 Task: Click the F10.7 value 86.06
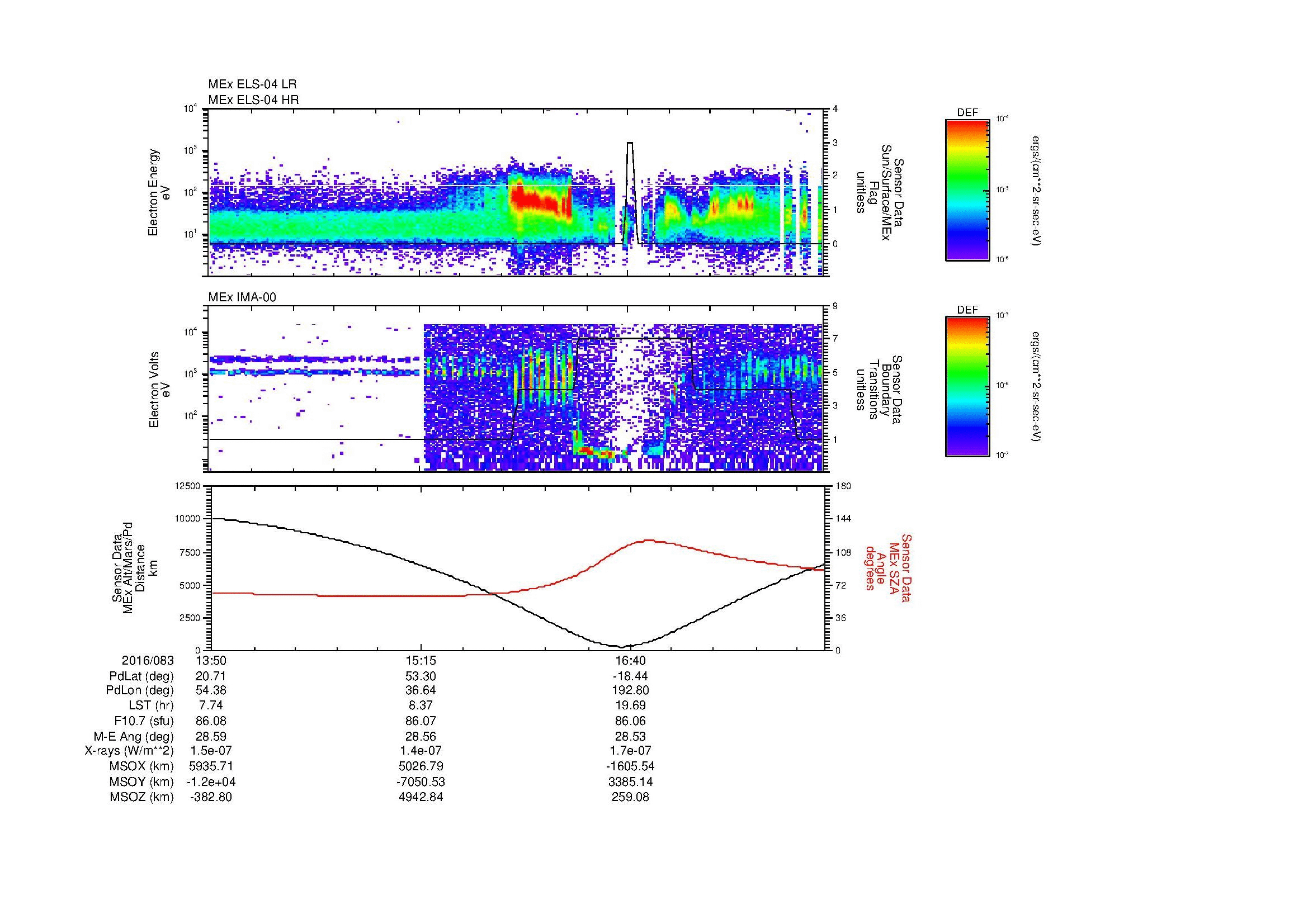coord(630,721)
